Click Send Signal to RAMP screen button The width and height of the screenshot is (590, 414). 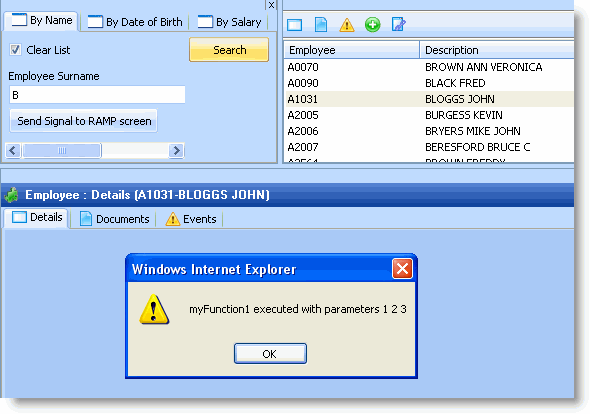[84, 121]
